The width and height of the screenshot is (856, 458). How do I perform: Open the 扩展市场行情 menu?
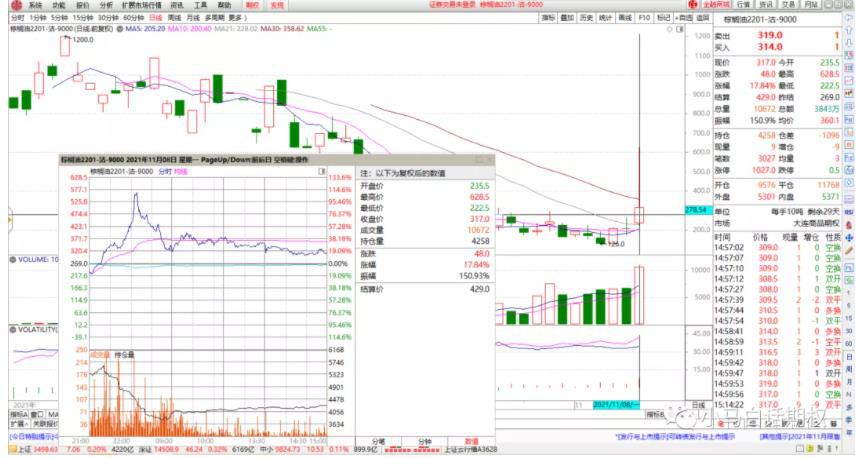click(138, 5)
